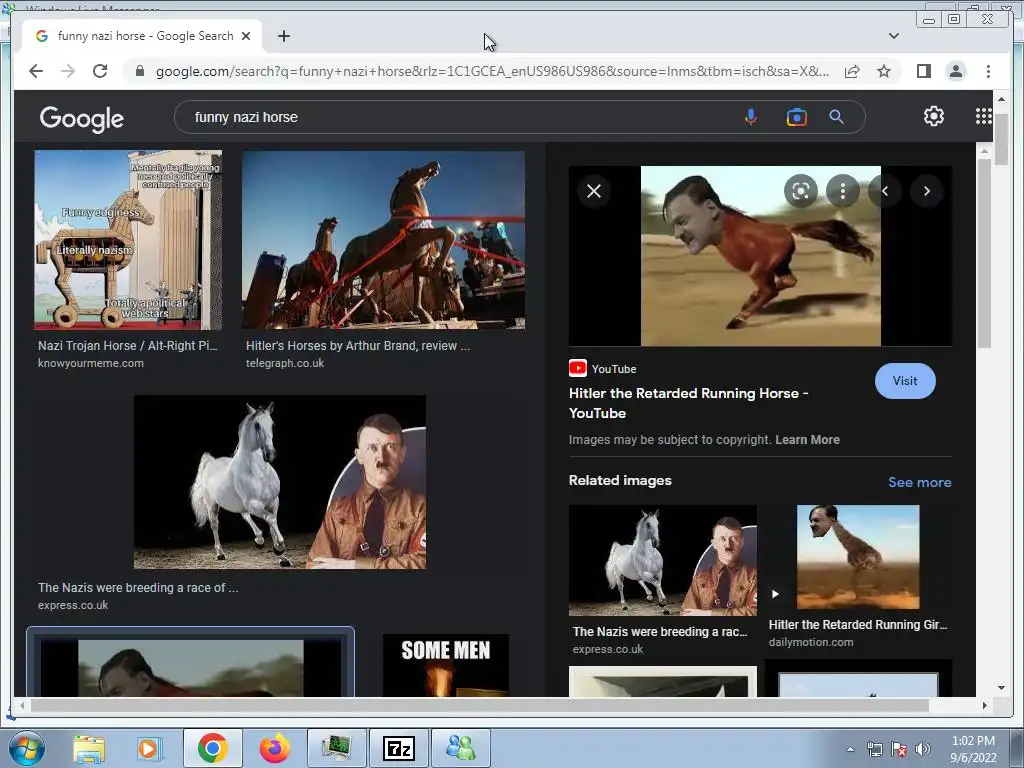Open the related giraffe video thumbnail
Image resolution: width=1024 pixels, height=768 pixels.
858,556
